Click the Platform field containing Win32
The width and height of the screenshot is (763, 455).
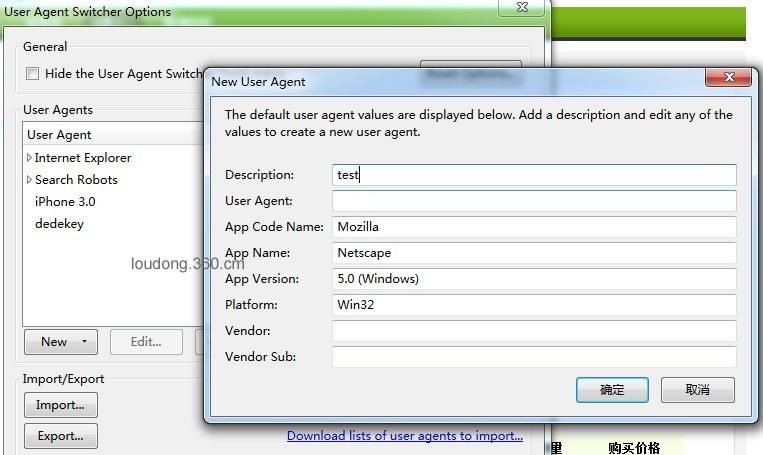534,305
